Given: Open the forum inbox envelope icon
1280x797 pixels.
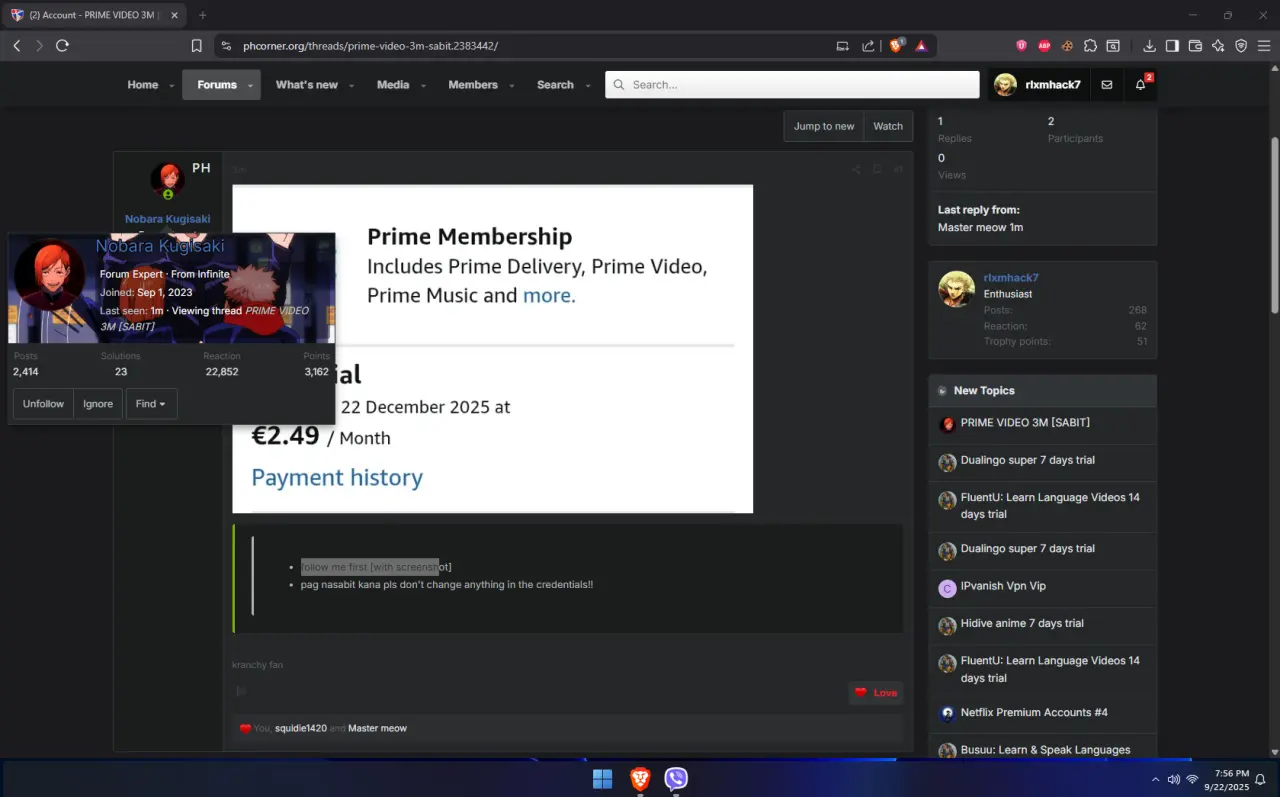Looking at the screenshot, I should [1106, 85].
